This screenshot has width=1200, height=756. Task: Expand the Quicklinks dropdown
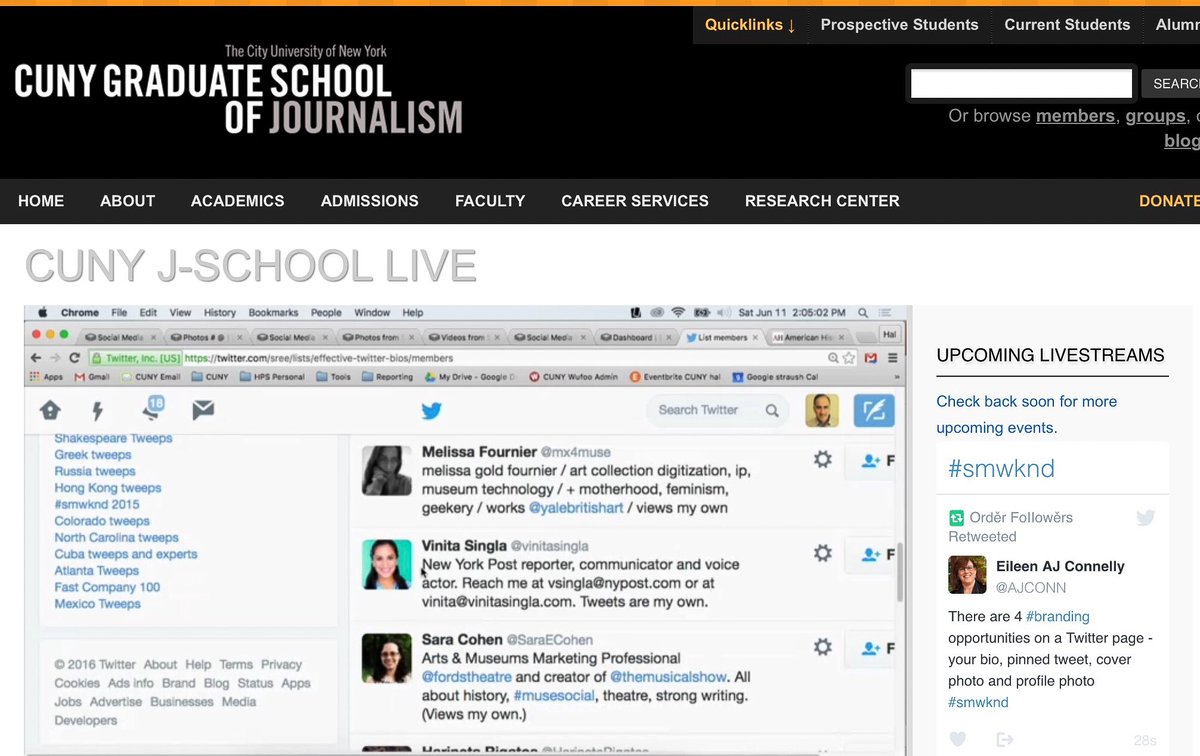click(x=750, y=25)
